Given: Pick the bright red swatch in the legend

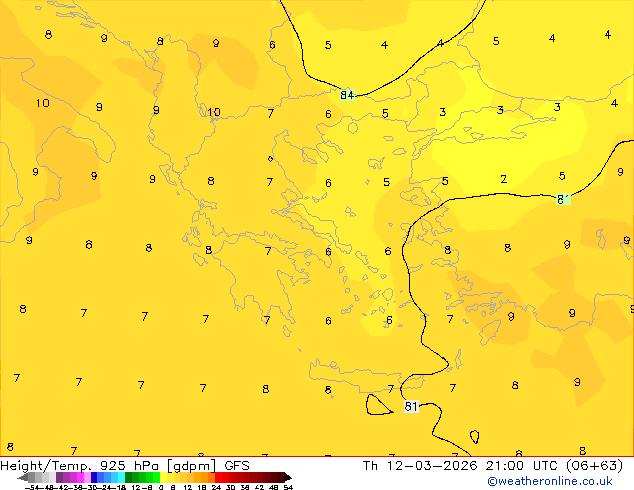Looking at the screenshot, I should point(218,478).
